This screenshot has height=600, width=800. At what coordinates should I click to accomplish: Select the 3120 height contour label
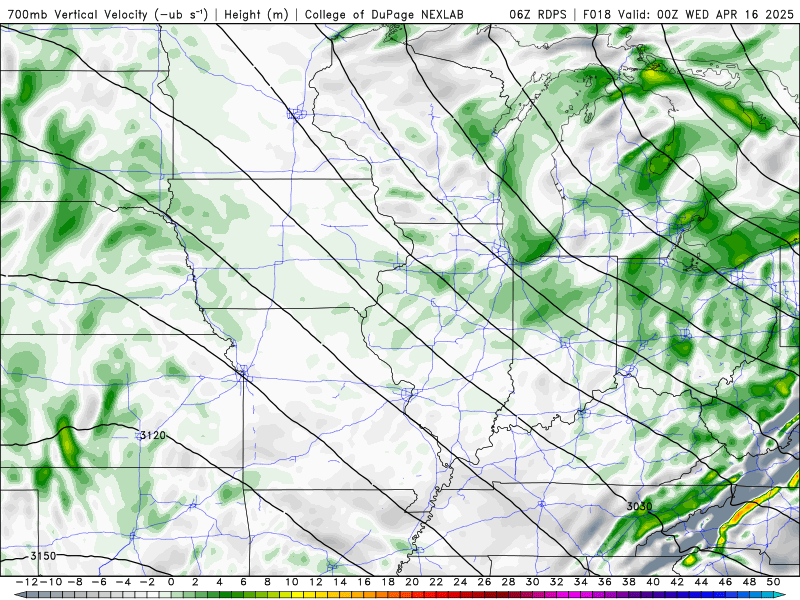tap(153, 435)
